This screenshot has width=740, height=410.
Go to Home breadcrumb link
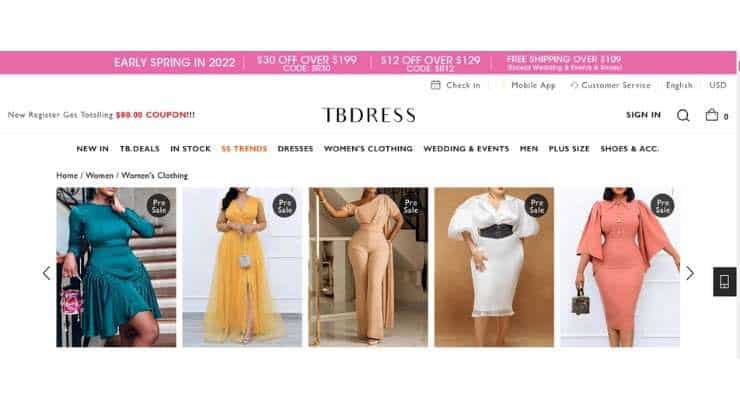(67, 176)
